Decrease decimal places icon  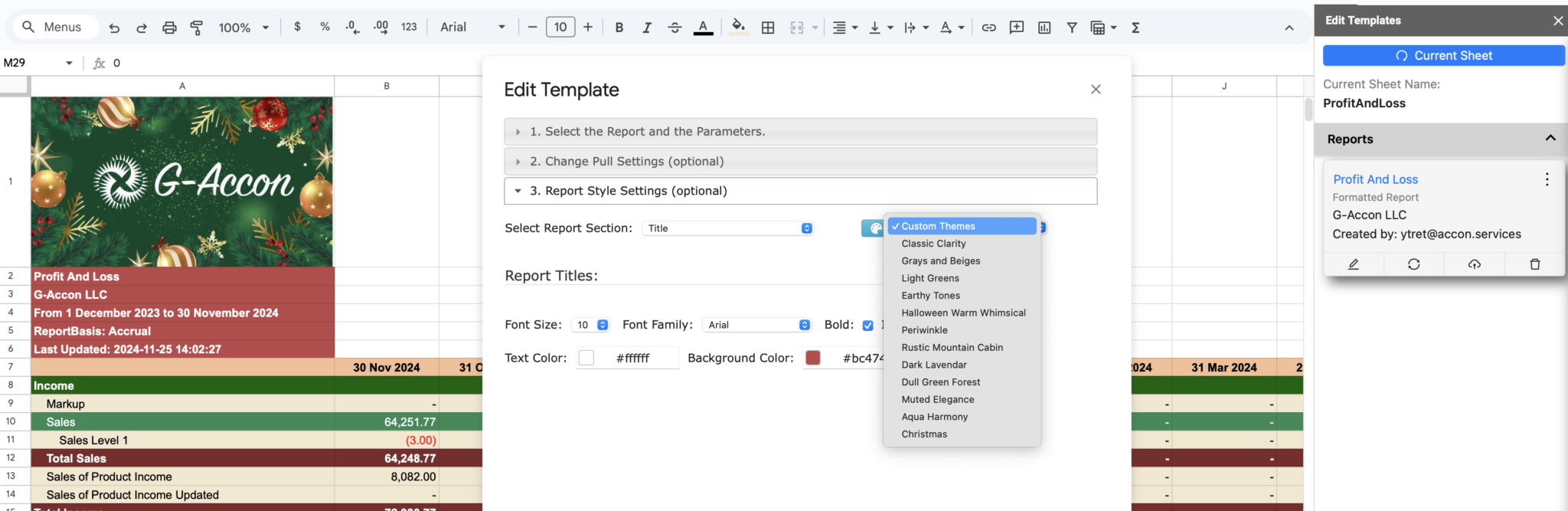pyautogui.click(x=352, y=27)
